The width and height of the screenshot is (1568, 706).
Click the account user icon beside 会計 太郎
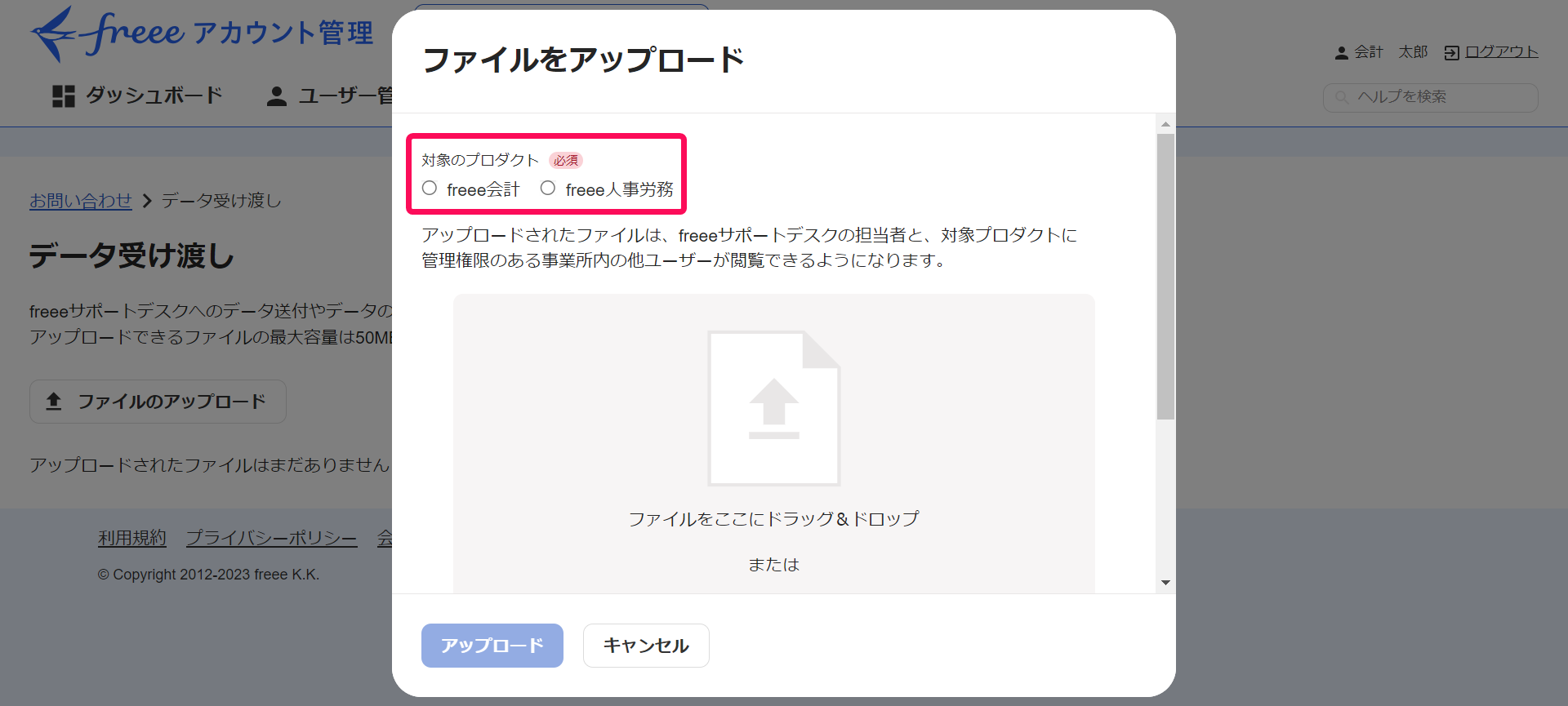click(x=1341, y=53)
